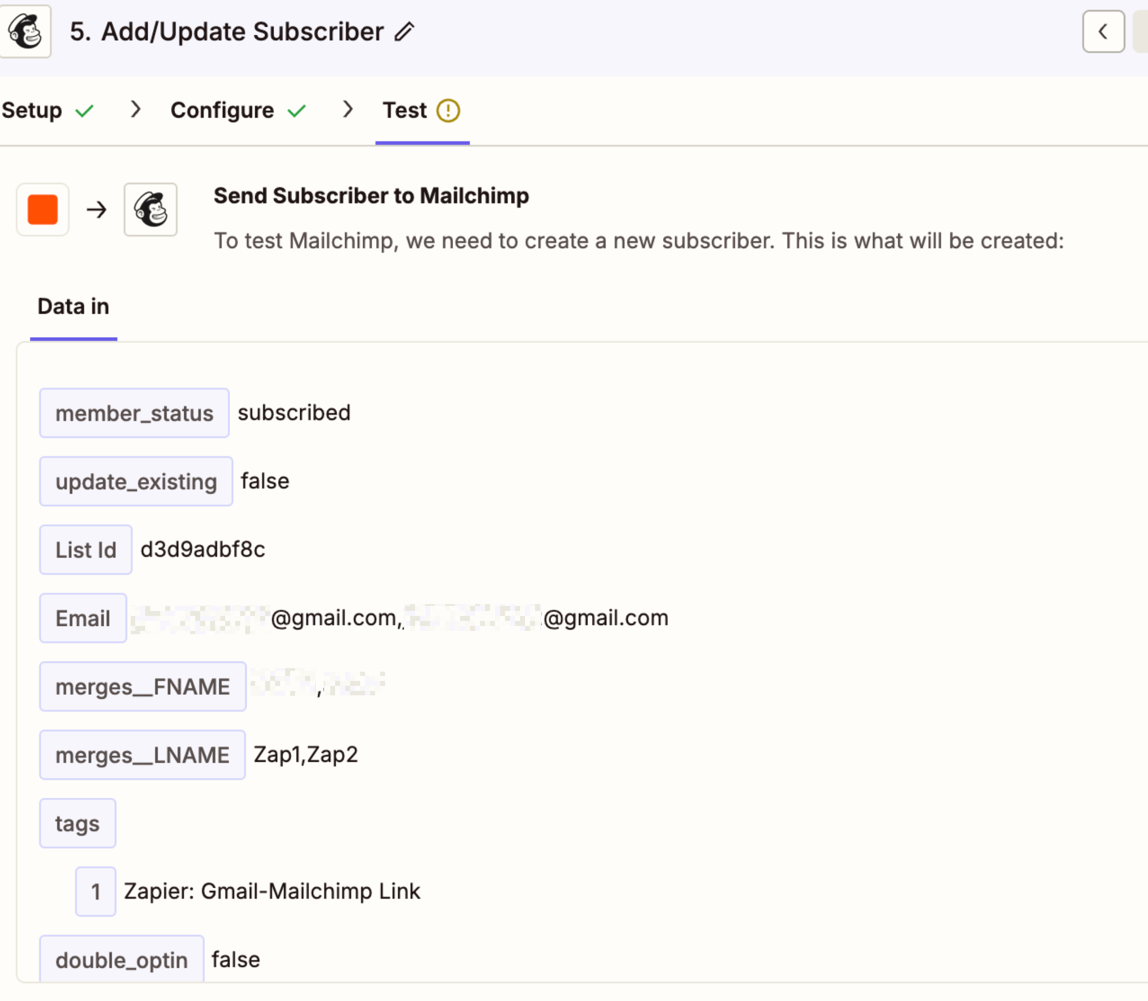Click the tags field label
This screenshot has height=1001, width=1148.
click(78, 823)
